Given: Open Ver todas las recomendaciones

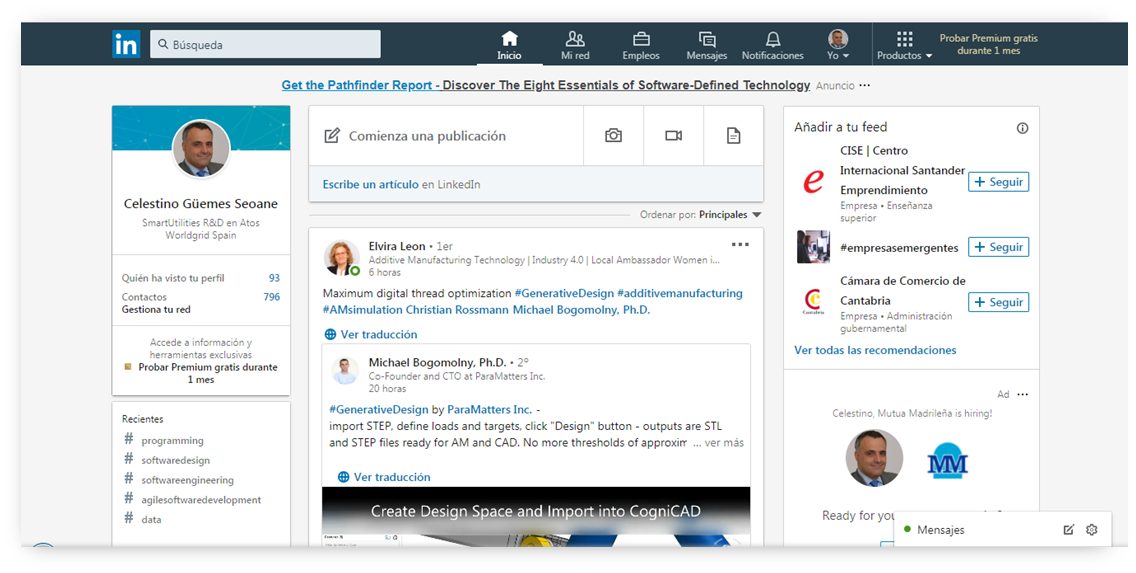Looking at the screenshot, I should click(x=875, y=351).
